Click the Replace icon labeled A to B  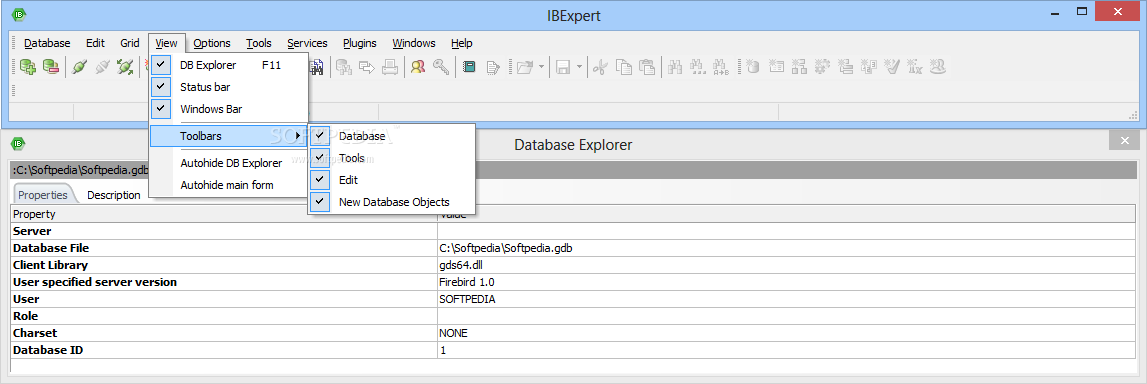[721, 67]
